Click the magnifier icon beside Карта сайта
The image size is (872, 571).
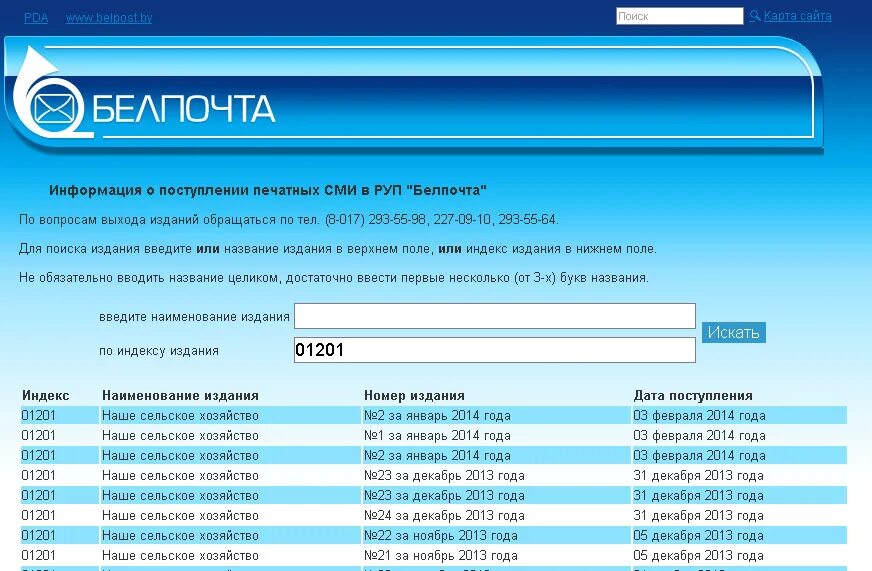(755, 16)
